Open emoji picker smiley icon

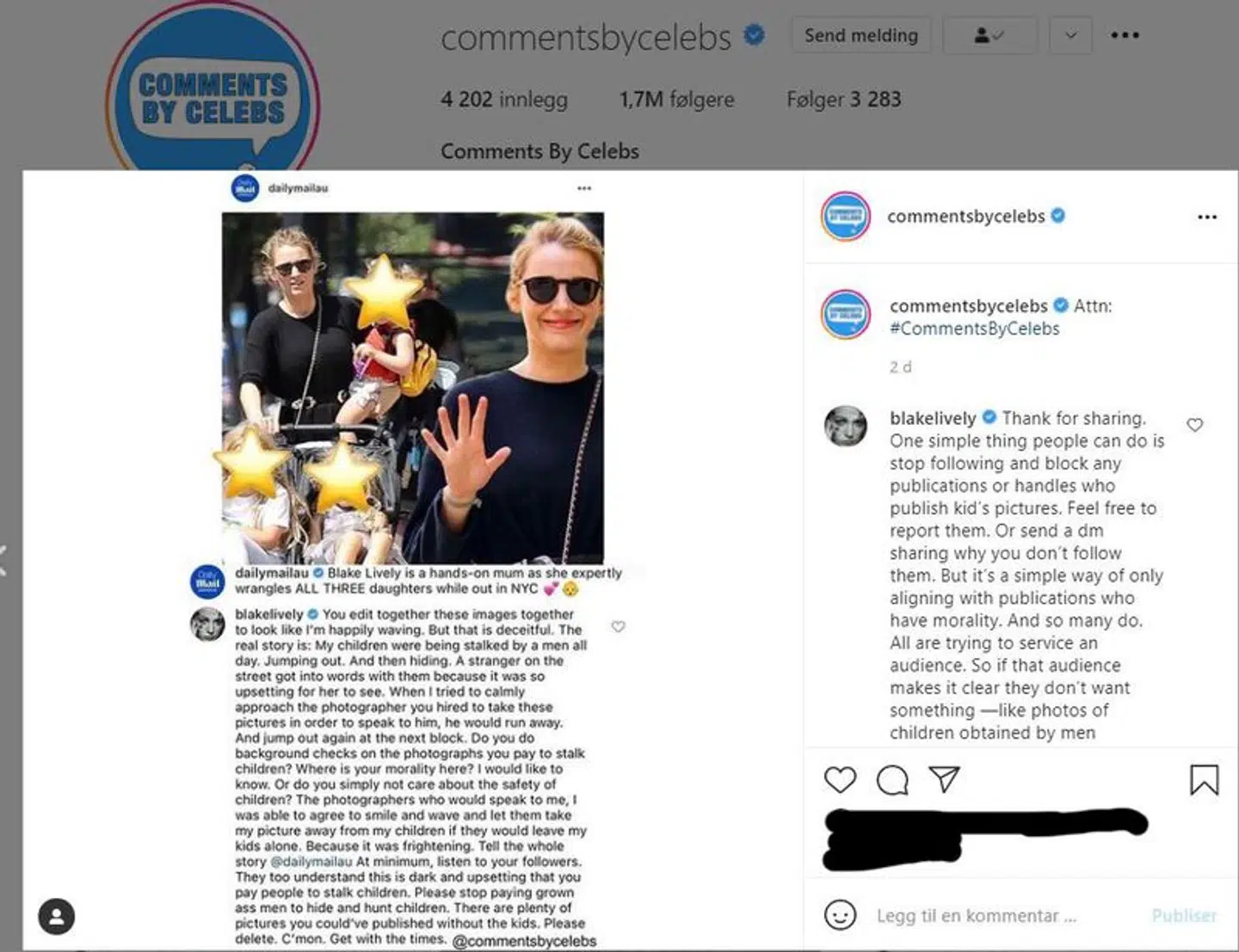coord(840,915)
